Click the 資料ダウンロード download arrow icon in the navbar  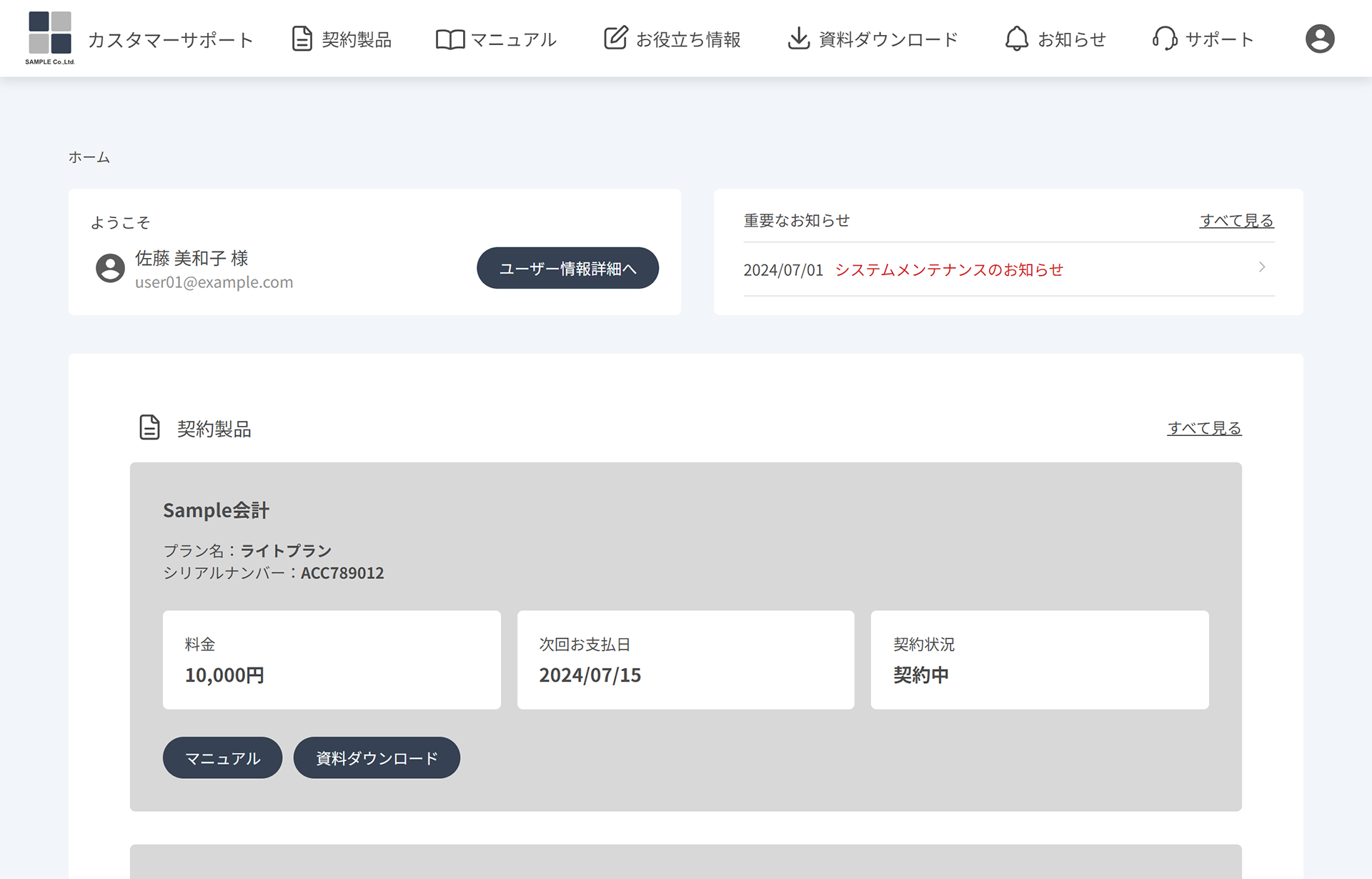(798, 39)
